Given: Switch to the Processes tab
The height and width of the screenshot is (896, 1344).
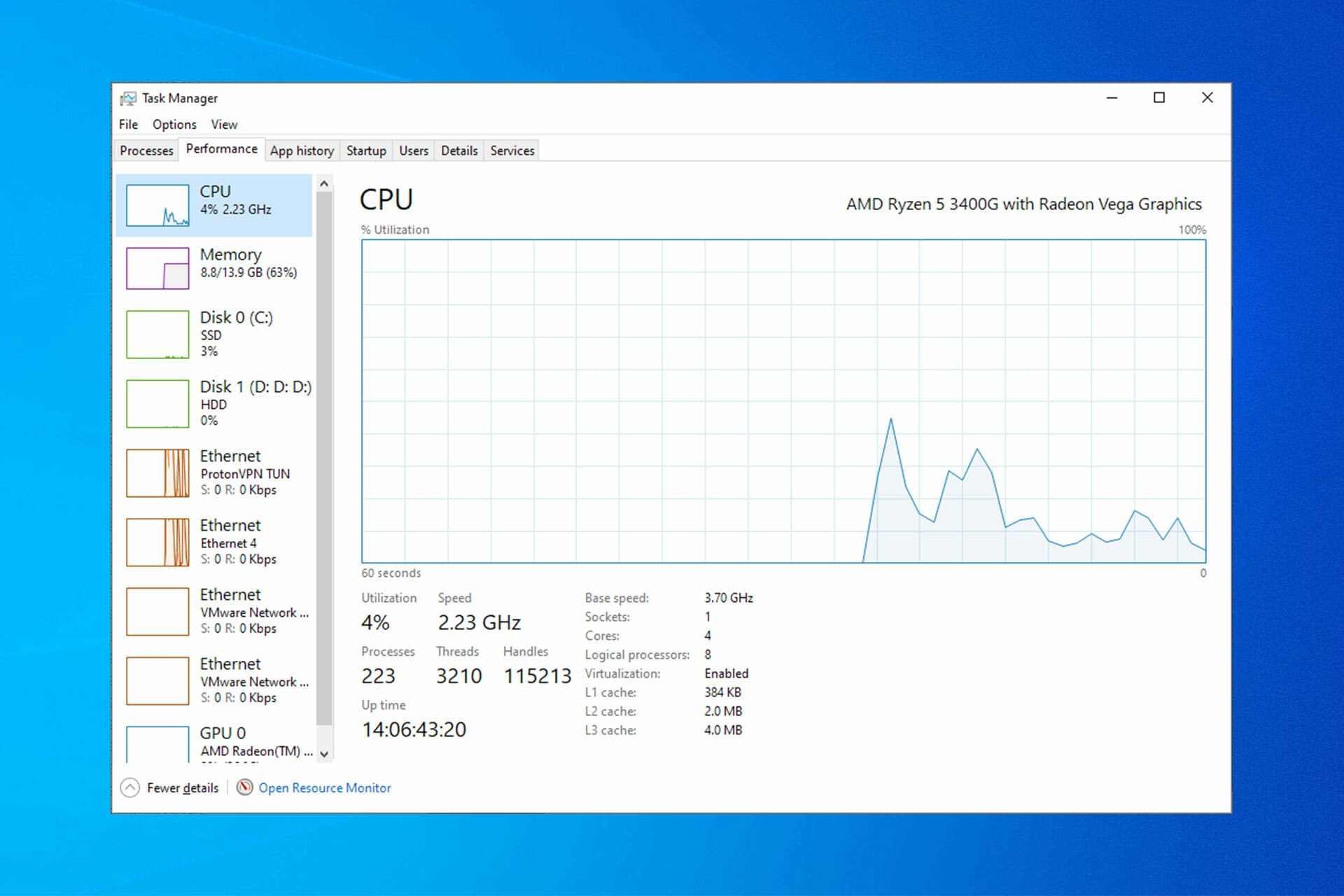Looking at the screenshot, I should tap(147, 150).
